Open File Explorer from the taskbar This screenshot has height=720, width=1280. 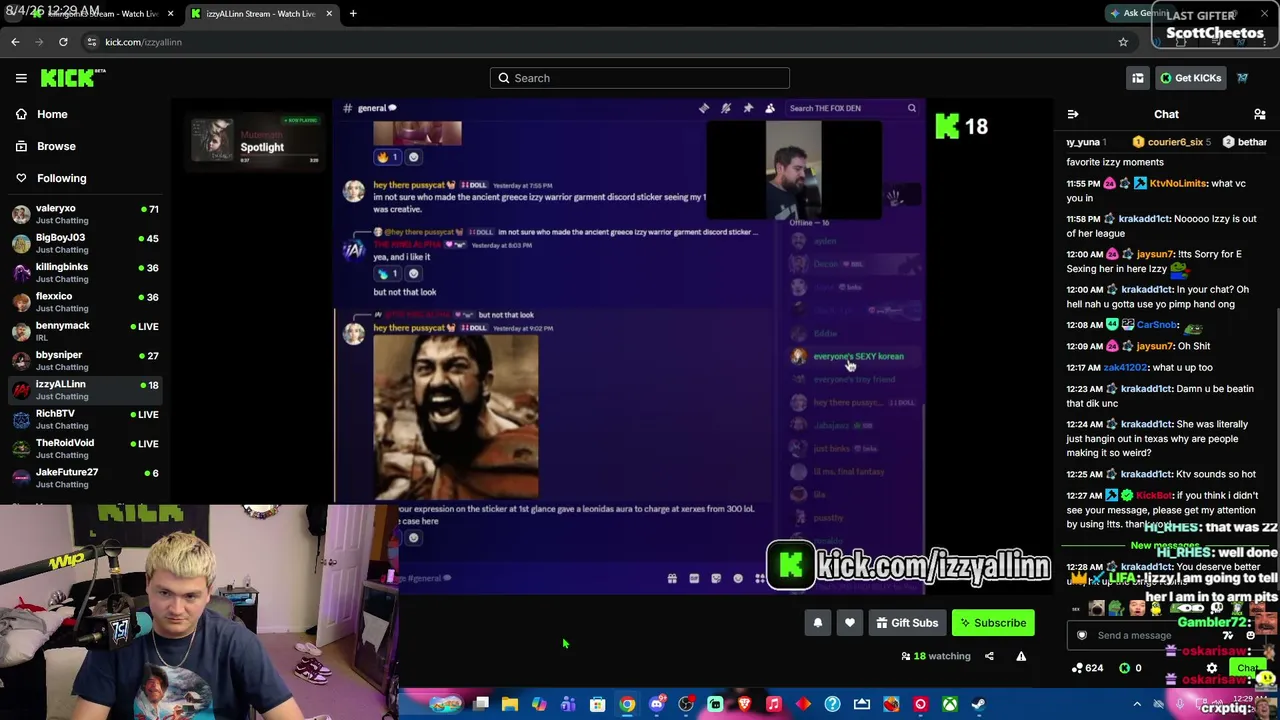510,705
